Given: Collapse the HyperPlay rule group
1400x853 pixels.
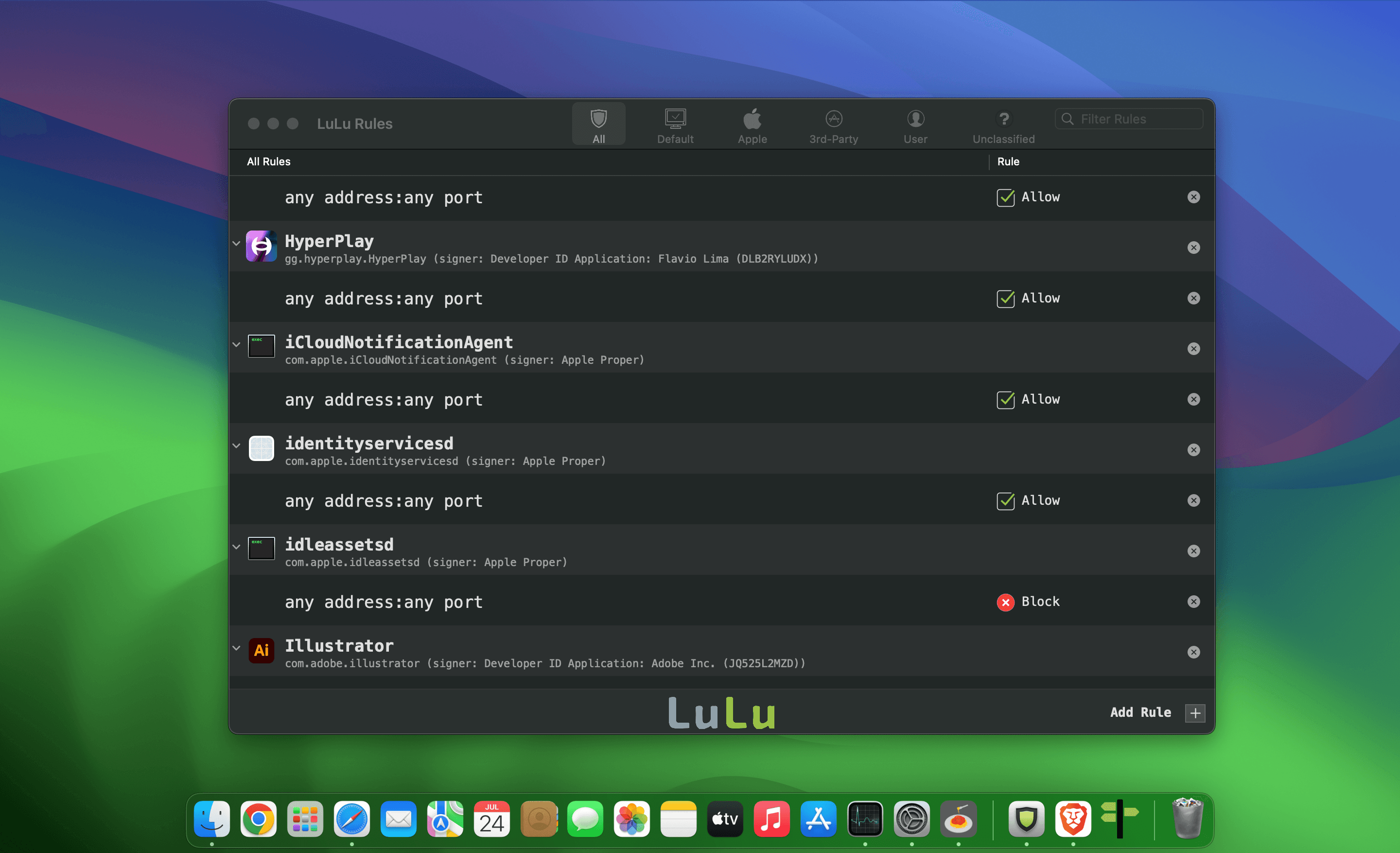Looking at the screenshot, I should click(236, 243).
